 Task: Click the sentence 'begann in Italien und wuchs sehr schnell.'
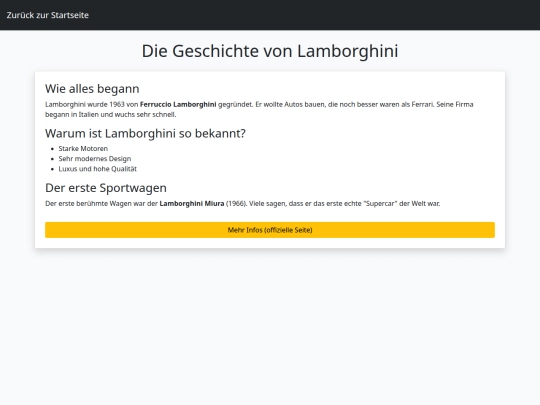(x=111, y=114)
